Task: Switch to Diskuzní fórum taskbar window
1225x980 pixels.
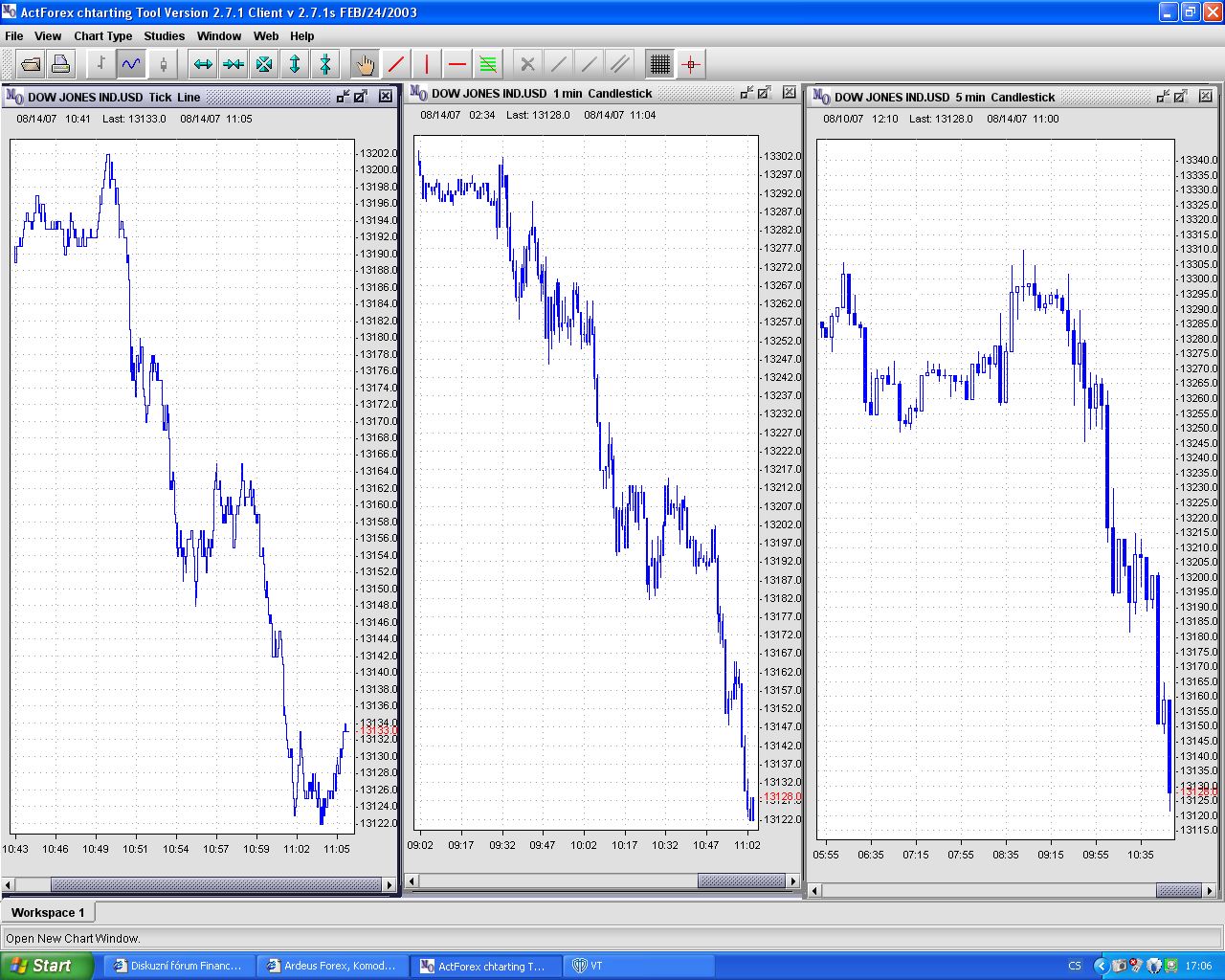Action: point(180,966)
